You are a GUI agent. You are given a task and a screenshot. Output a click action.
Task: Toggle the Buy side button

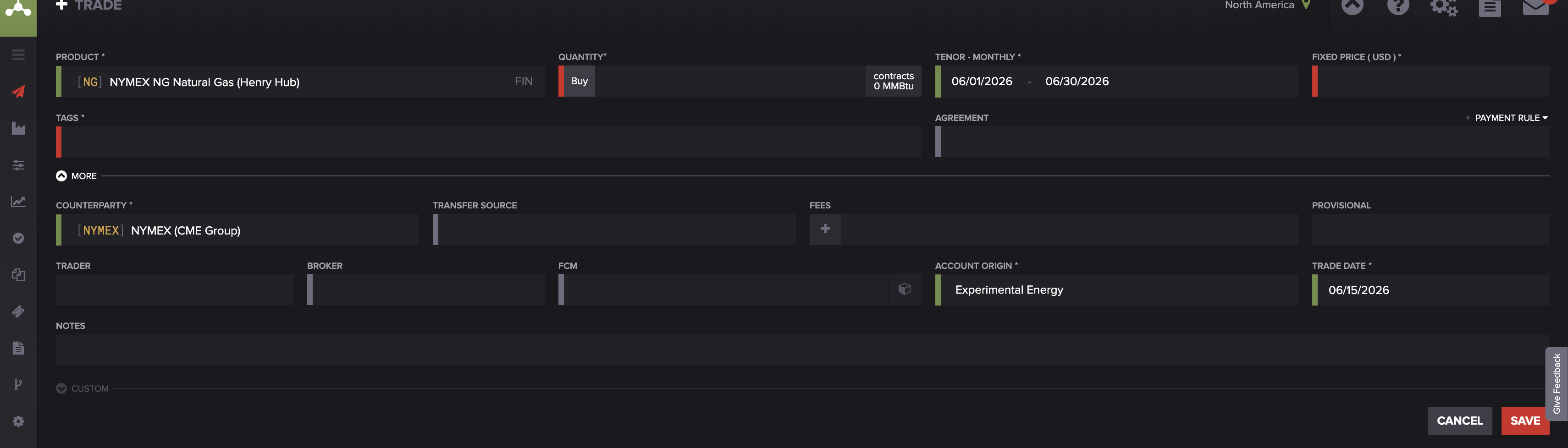click(579, 82)
